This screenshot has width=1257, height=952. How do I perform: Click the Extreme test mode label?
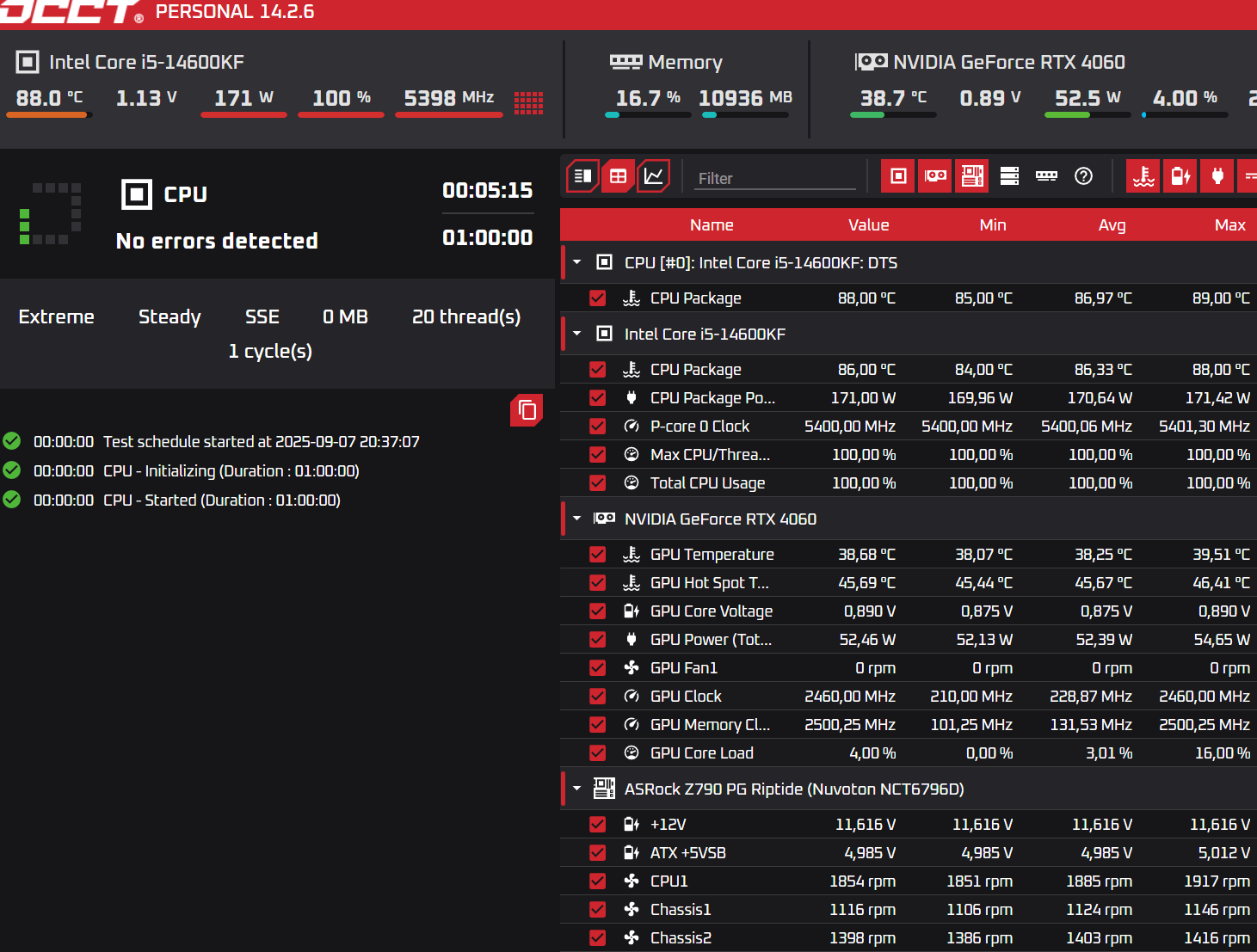click(57, 316)
